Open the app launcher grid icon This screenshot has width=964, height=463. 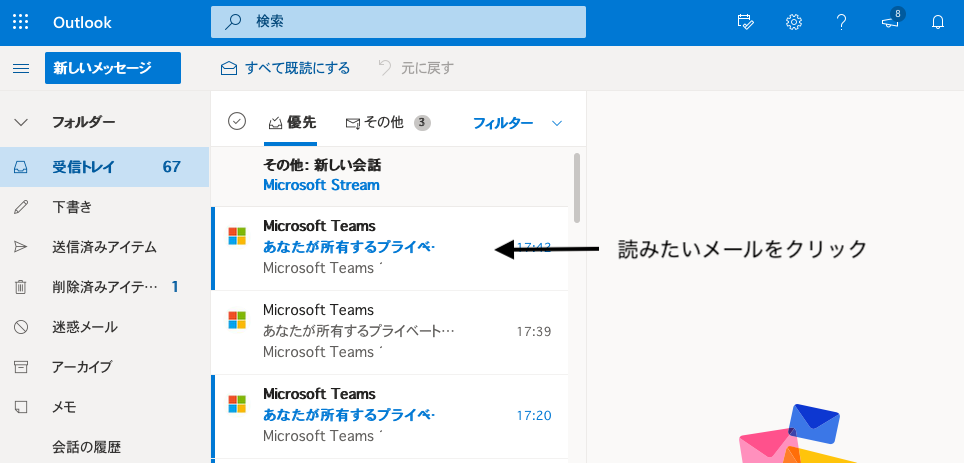pos(21,22)
